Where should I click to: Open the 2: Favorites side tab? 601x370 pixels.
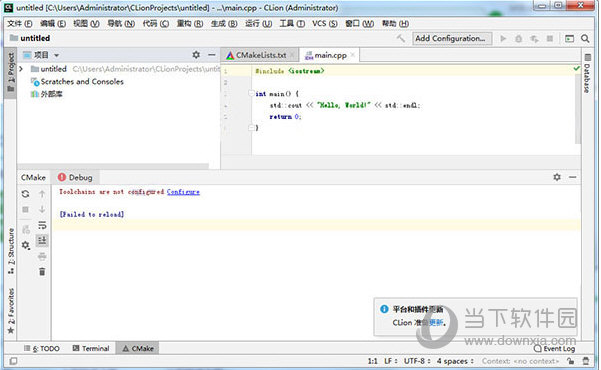click(11, 311)
